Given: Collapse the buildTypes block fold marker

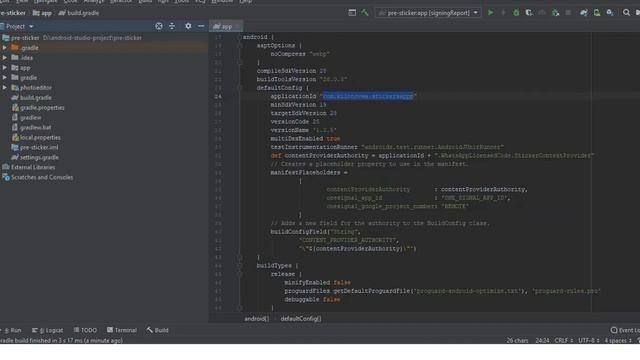Looking at the screenshot, I should [240, 265].
